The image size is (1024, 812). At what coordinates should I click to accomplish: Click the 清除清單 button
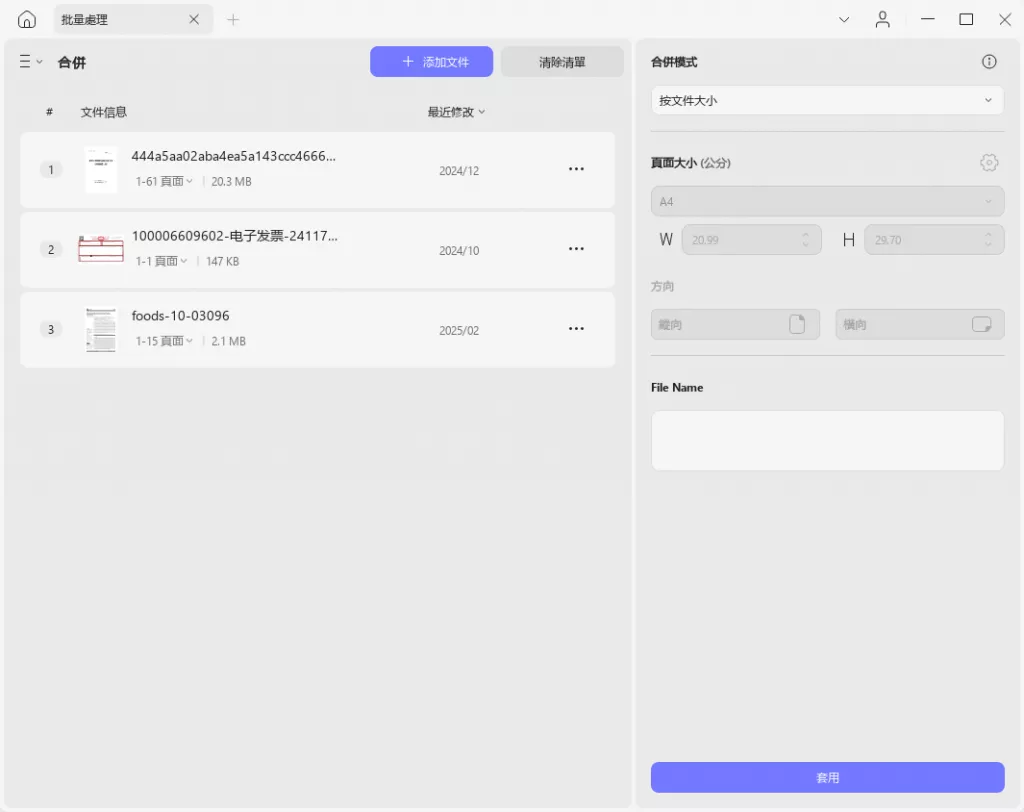(562, 62)
